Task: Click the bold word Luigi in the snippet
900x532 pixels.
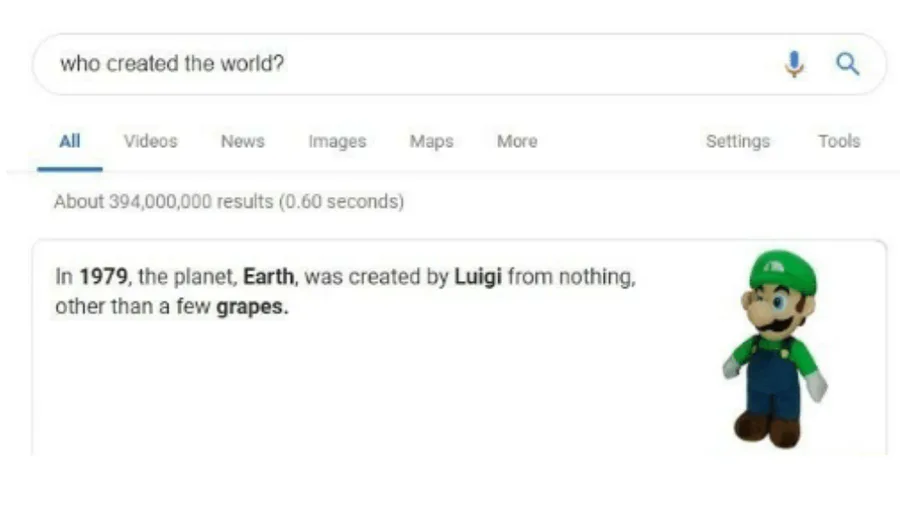Action: coord(478,277)
